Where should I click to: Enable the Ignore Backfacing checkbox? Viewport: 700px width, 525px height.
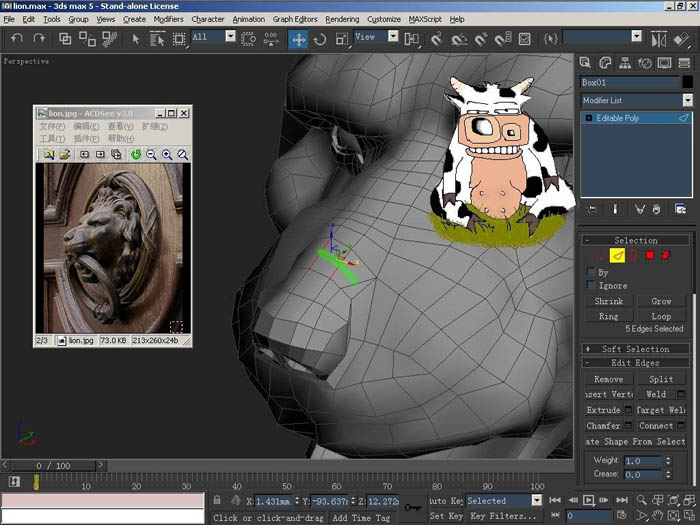coord(591,285)
